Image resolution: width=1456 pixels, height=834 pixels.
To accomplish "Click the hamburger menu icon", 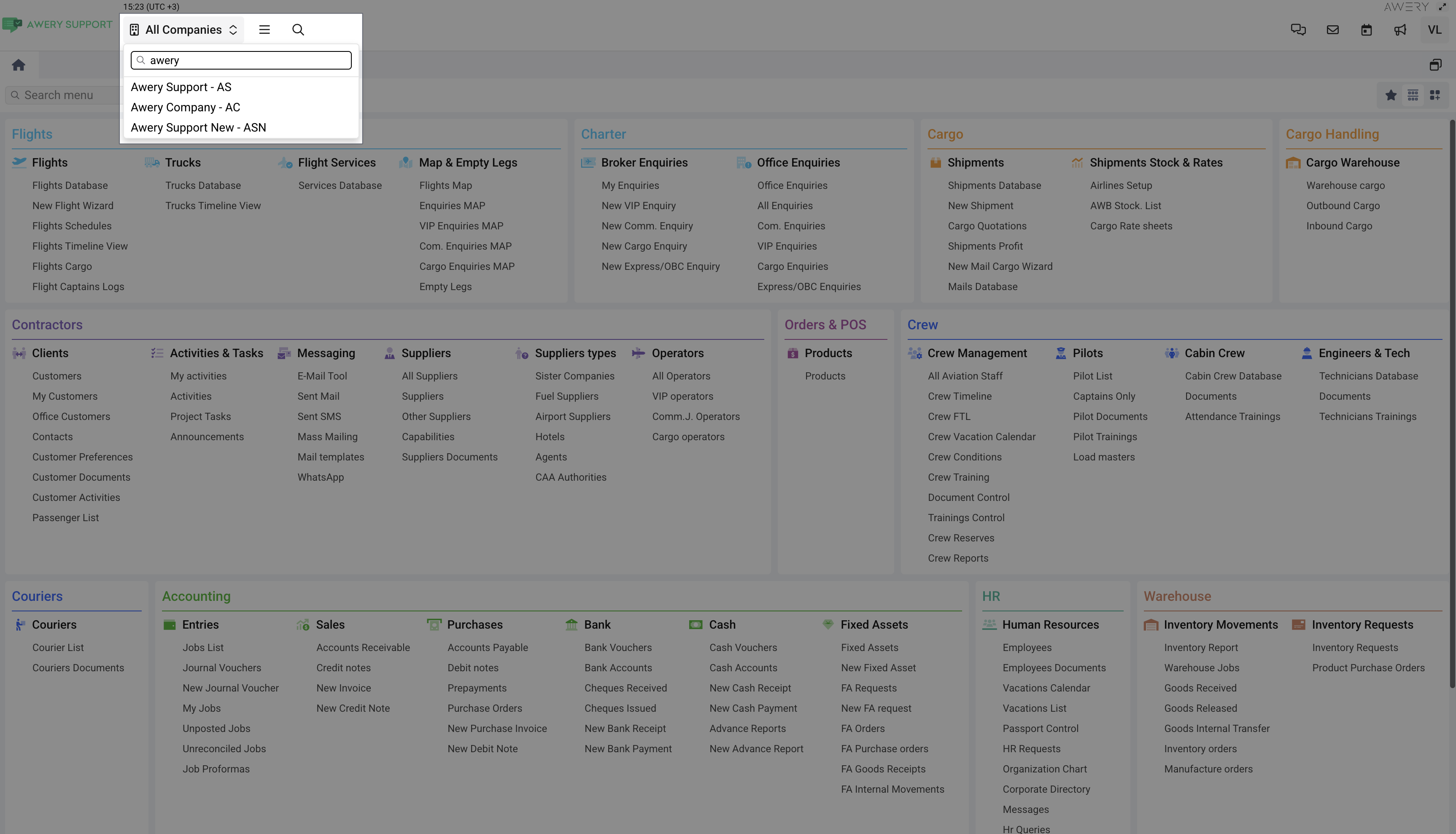I will tap(264, 30).
